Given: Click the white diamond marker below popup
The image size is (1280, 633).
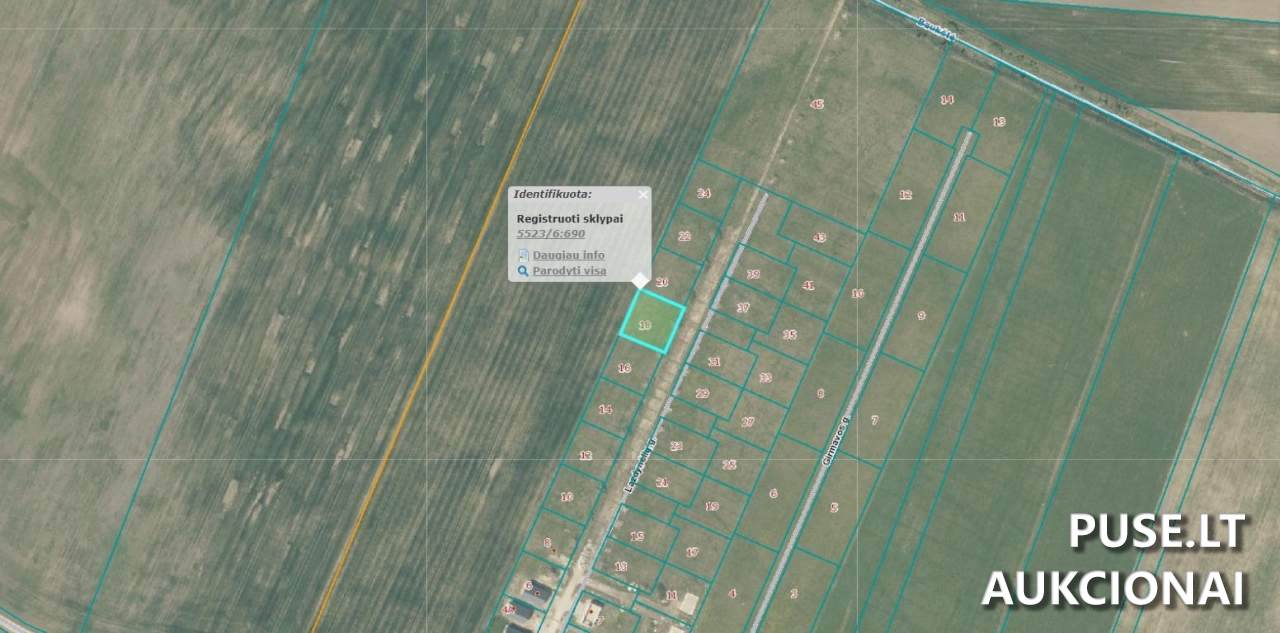Looking at the screenshot, I should point(640,281).
